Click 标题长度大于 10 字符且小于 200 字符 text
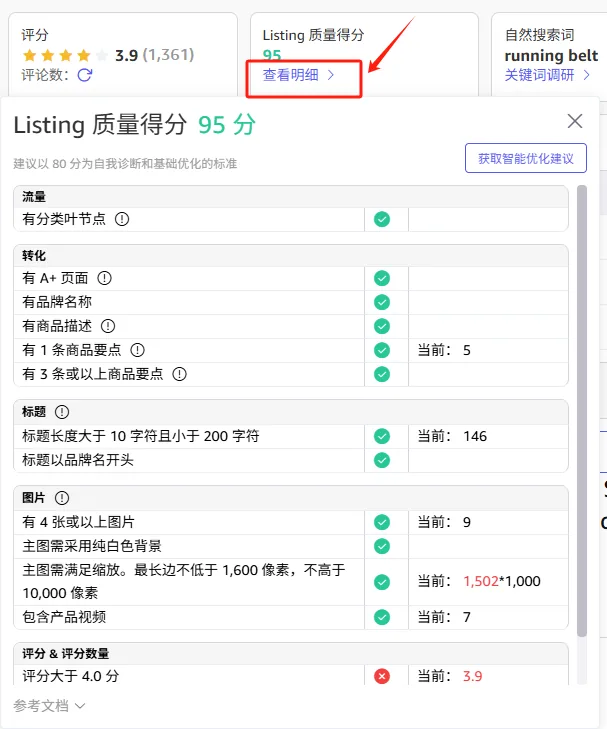607x729 pixels. [141, 436]
